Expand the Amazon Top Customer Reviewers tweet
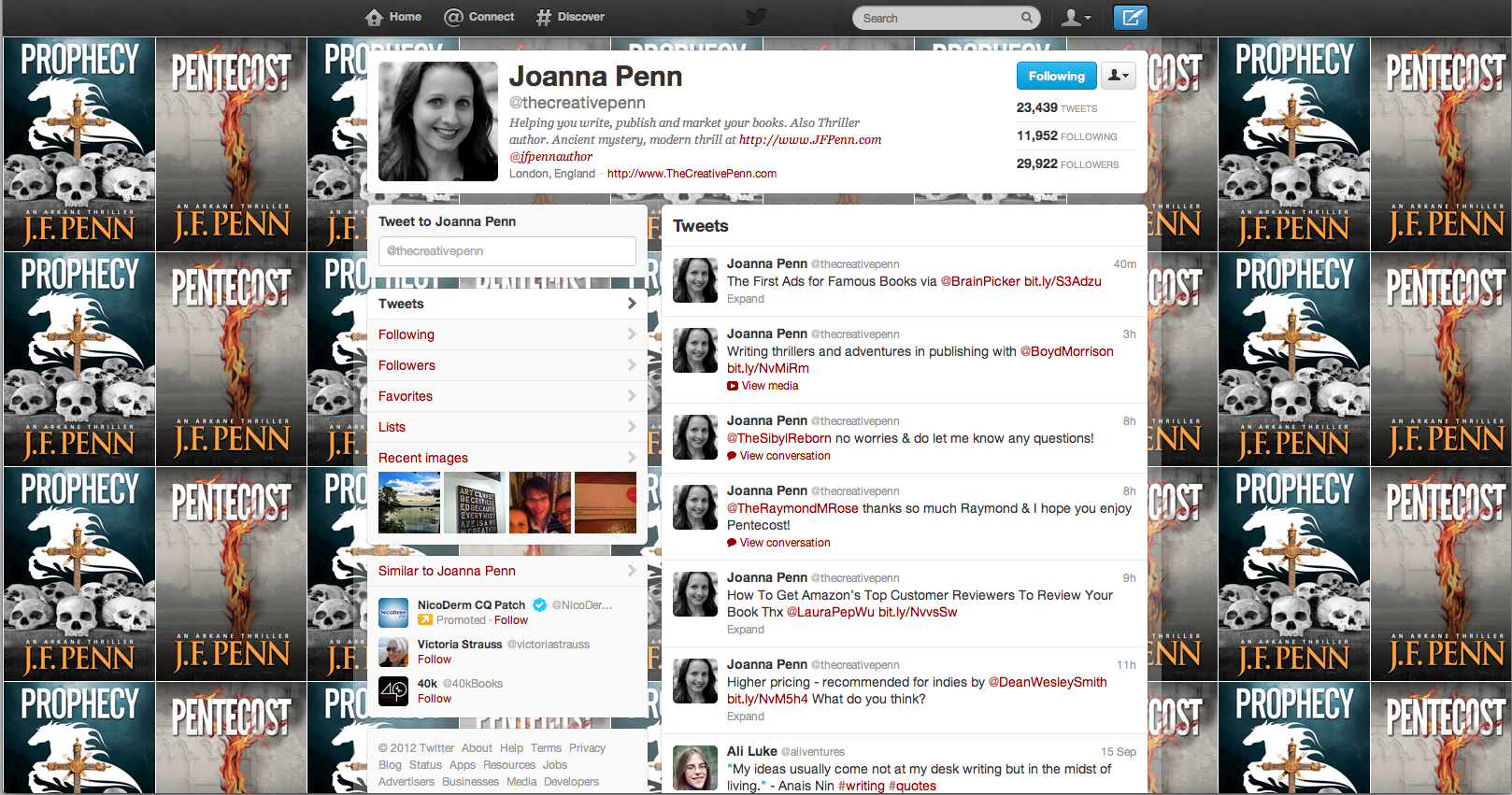The image size is (1512, 795). click(x=746, y=630)
